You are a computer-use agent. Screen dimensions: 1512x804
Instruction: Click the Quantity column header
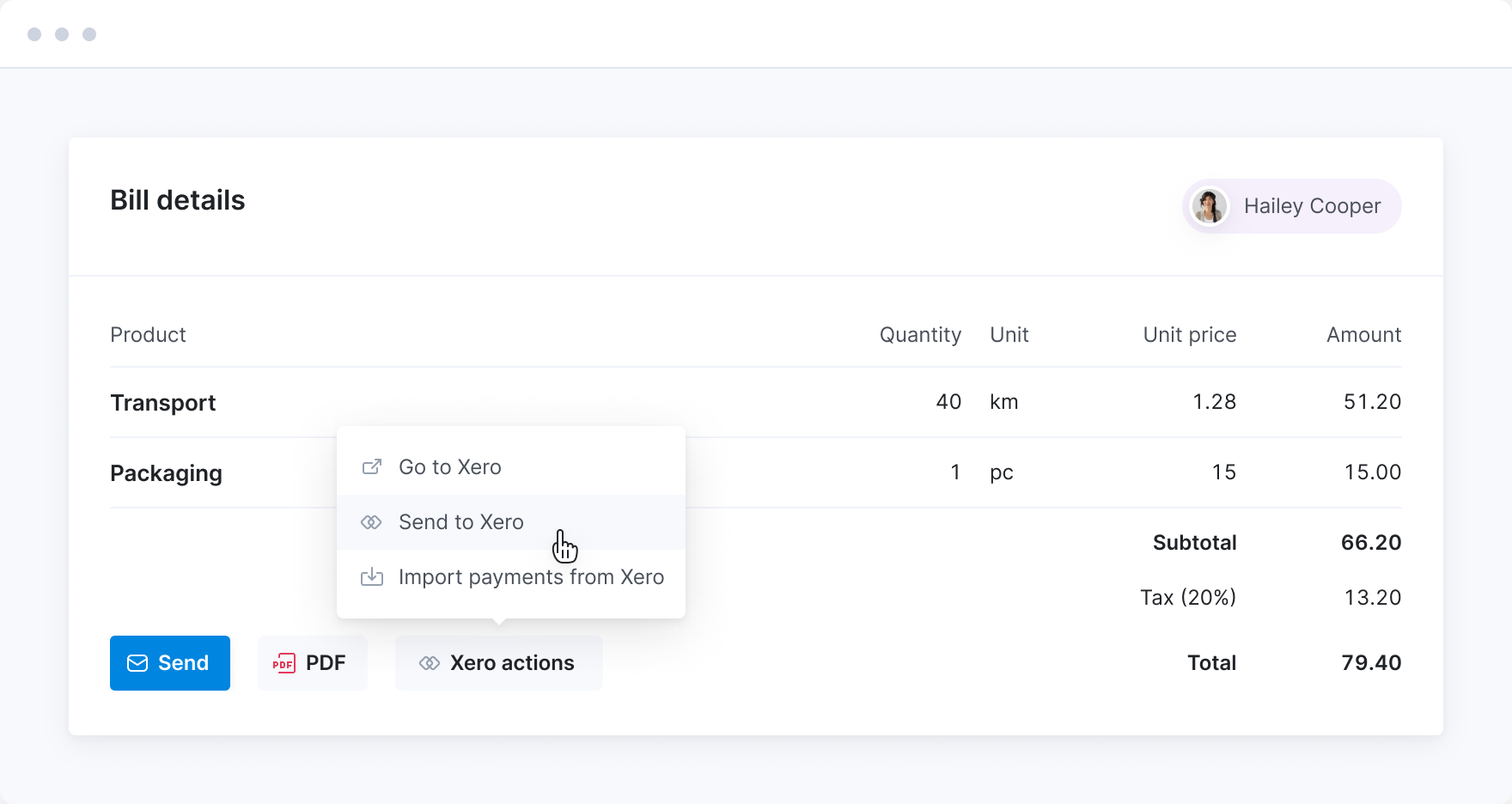point(920,335)
